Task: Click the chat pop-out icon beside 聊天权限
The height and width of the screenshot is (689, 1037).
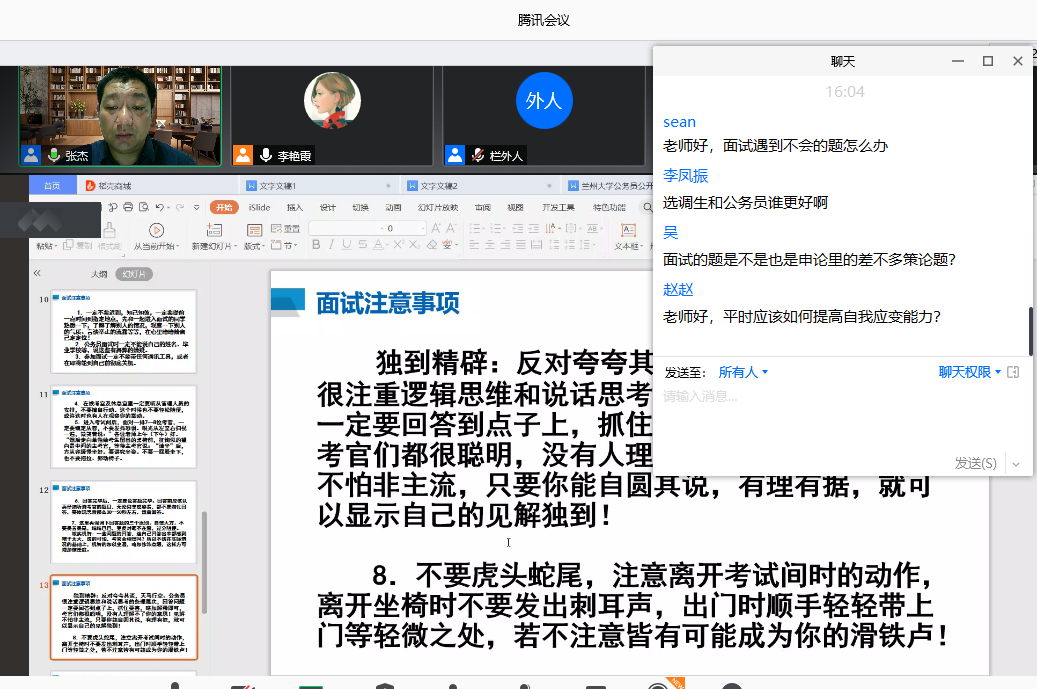Action: 1013,372
